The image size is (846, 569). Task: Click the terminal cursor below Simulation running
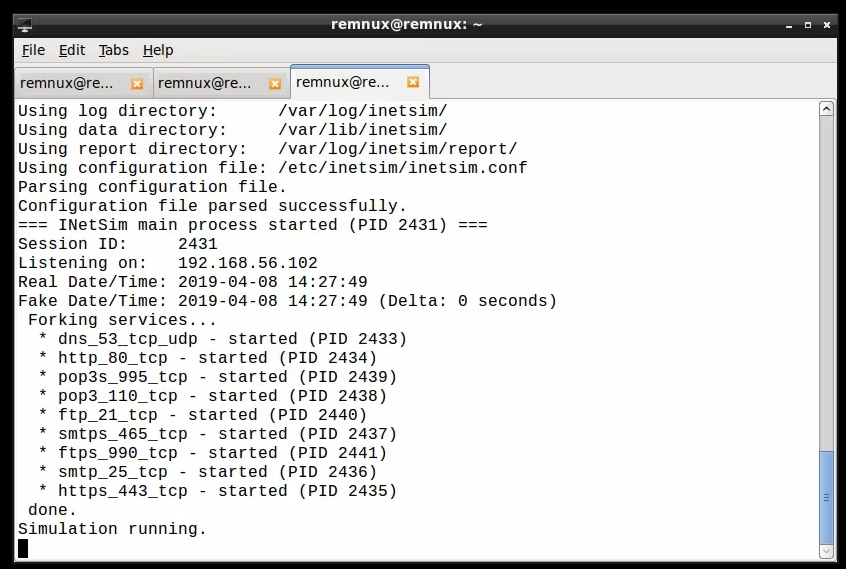(x=23, y=548)
